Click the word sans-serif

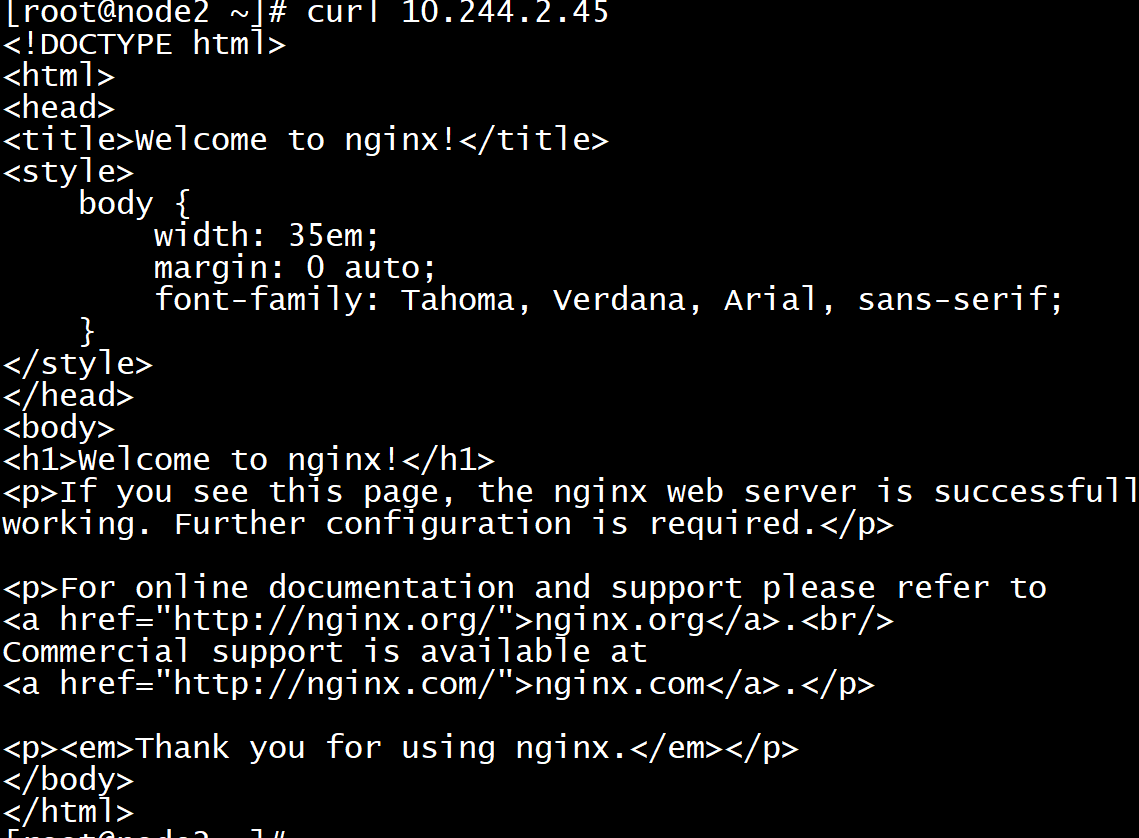coord(960,300)
